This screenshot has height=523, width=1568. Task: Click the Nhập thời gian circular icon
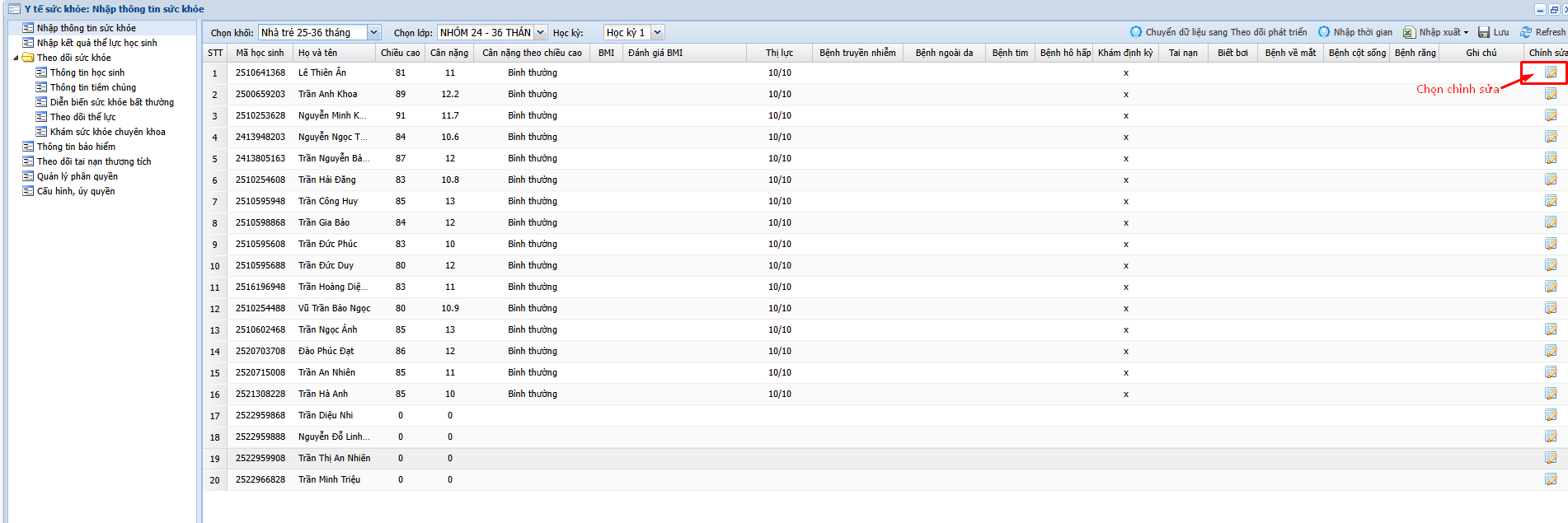pos(1324,32)
